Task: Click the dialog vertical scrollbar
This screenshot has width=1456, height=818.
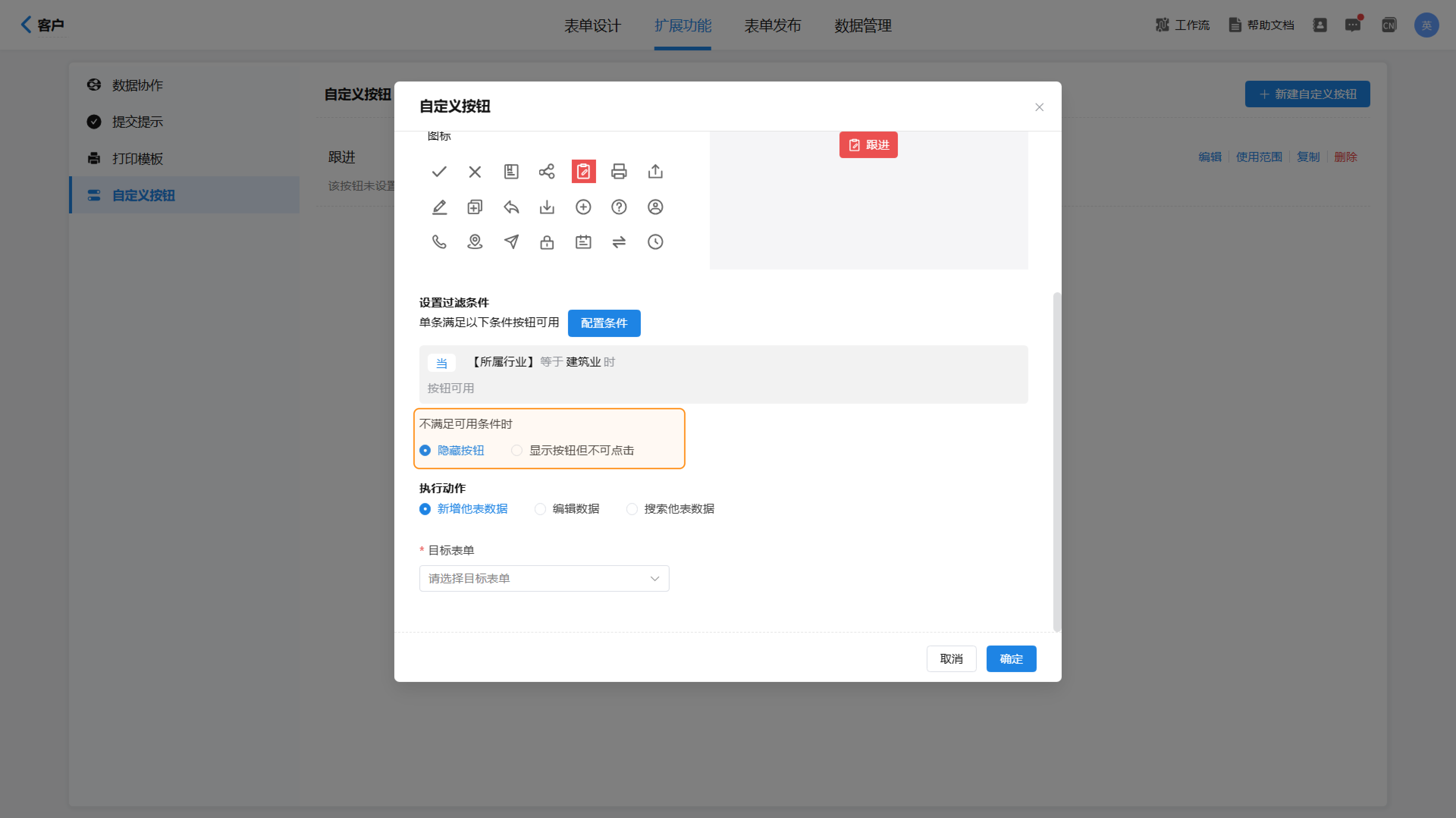Action: 1056,462
